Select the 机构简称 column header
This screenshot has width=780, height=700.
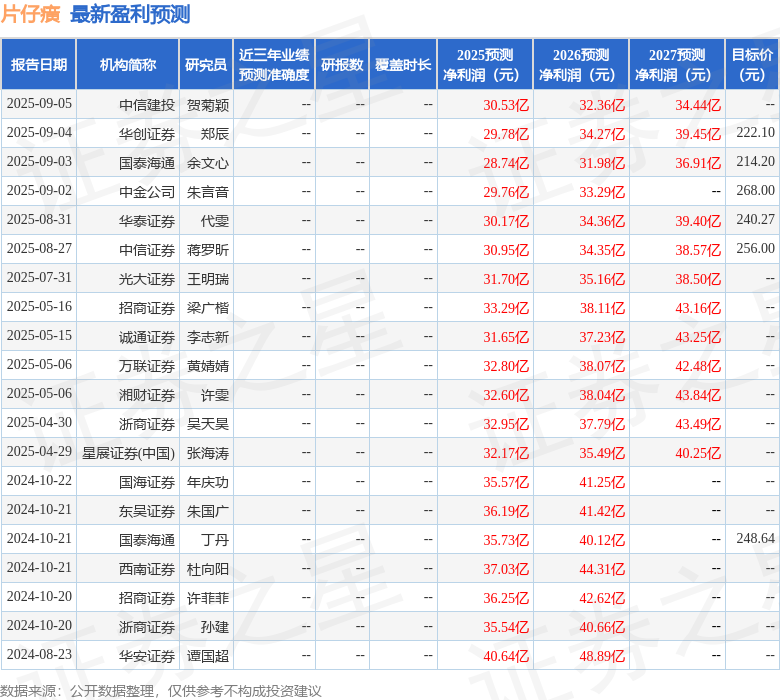tap(128, 65)
